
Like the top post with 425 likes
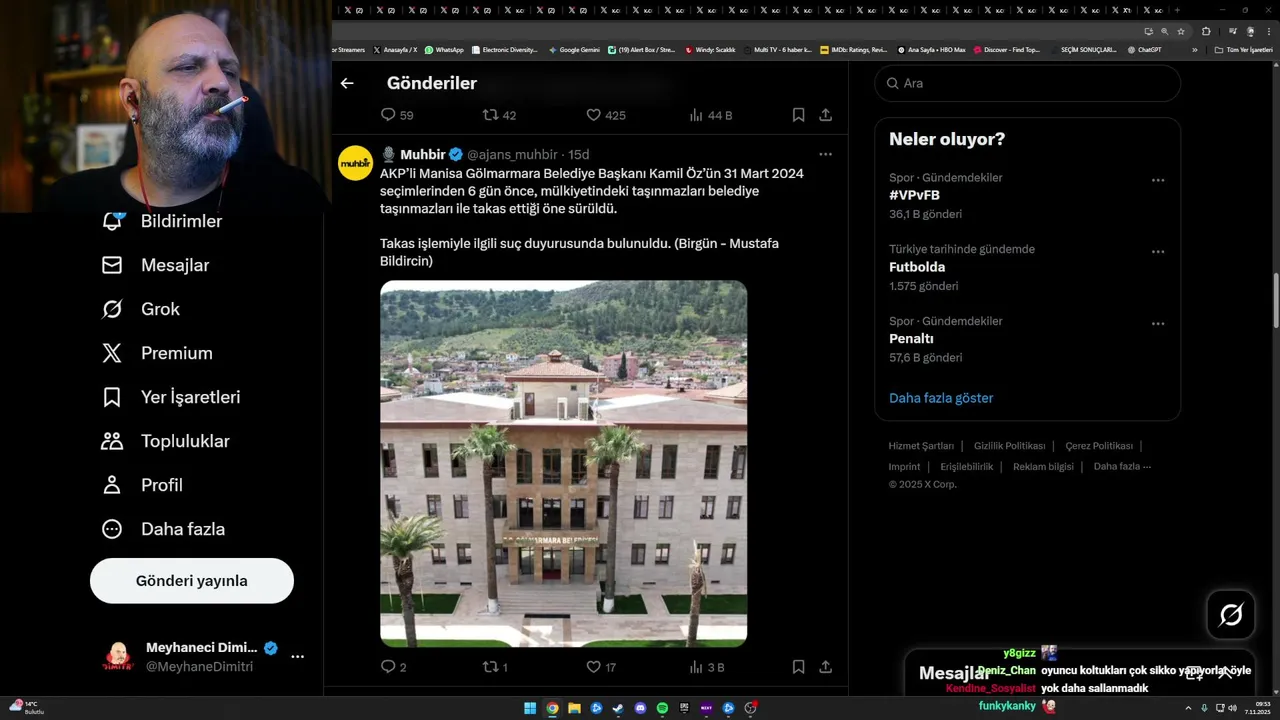(x=605, y=115)
